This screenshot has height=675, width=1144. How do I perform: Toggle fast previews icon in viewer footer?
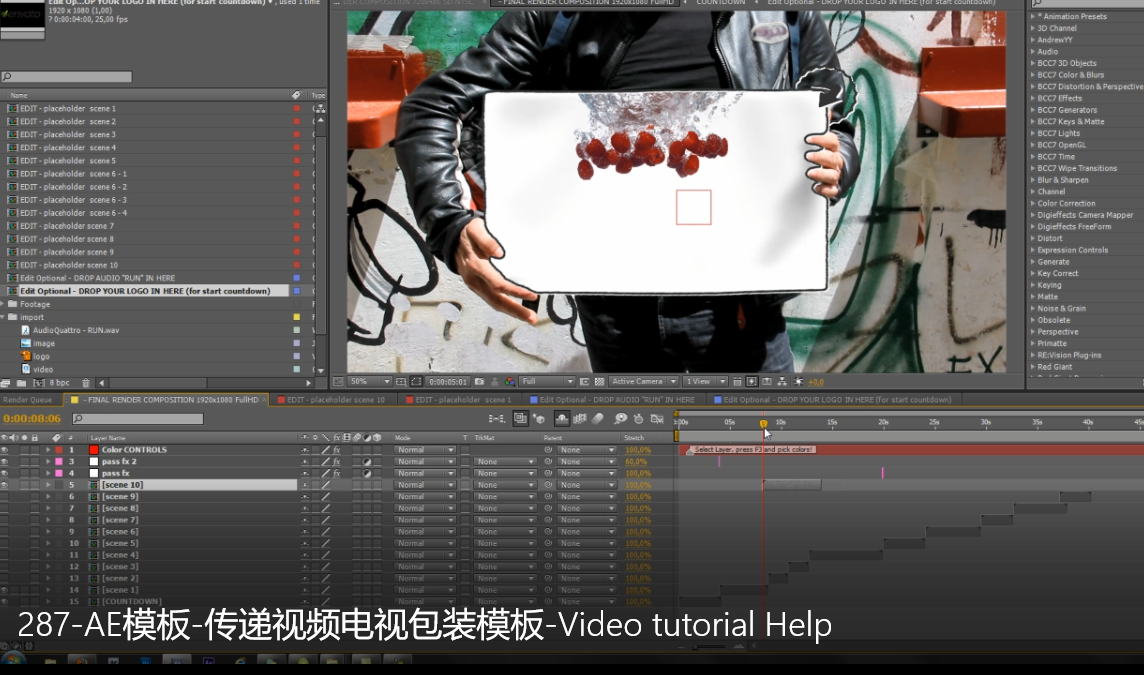(751, 382)
